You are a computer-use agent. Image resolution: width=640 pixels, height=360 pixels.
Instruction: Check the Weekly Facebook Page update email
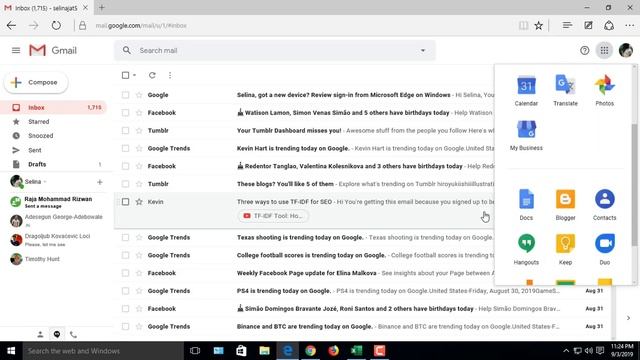tap(125, 273)
